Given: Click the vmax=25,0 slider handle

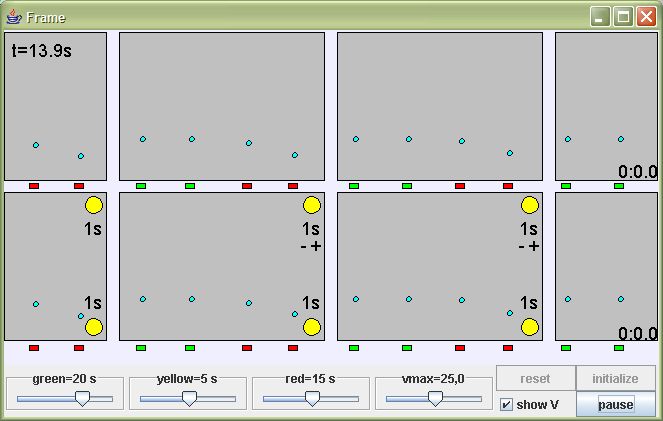Looking at the screenshot, I should pos(435,398).
